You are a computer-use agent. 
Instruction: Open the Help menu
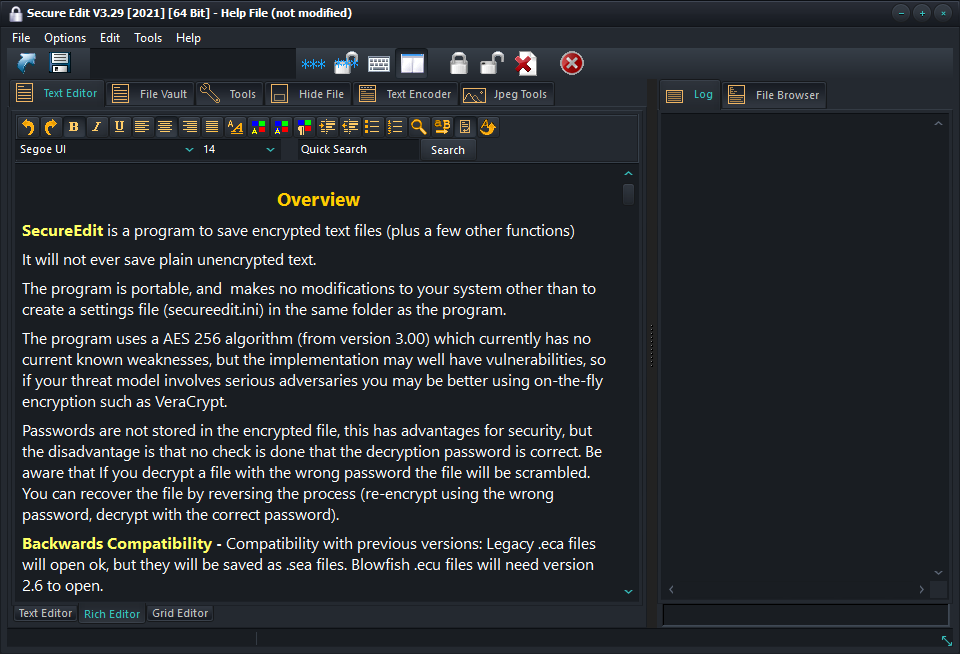click(188, 38)
